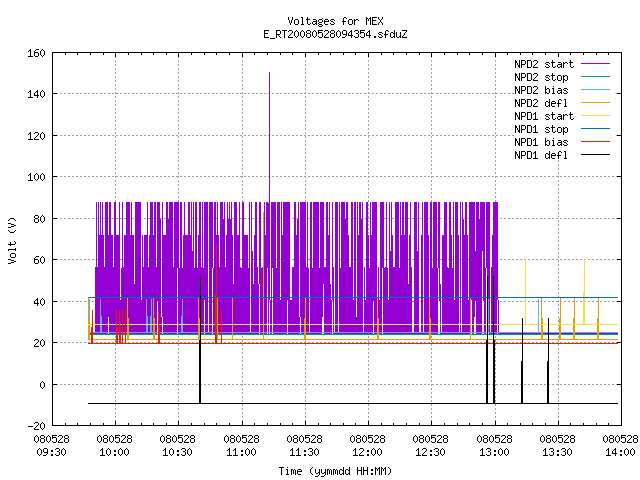640x480 pixels.
Task: Click the 160 y-axis tick label
Action: (x=36, y=53)
